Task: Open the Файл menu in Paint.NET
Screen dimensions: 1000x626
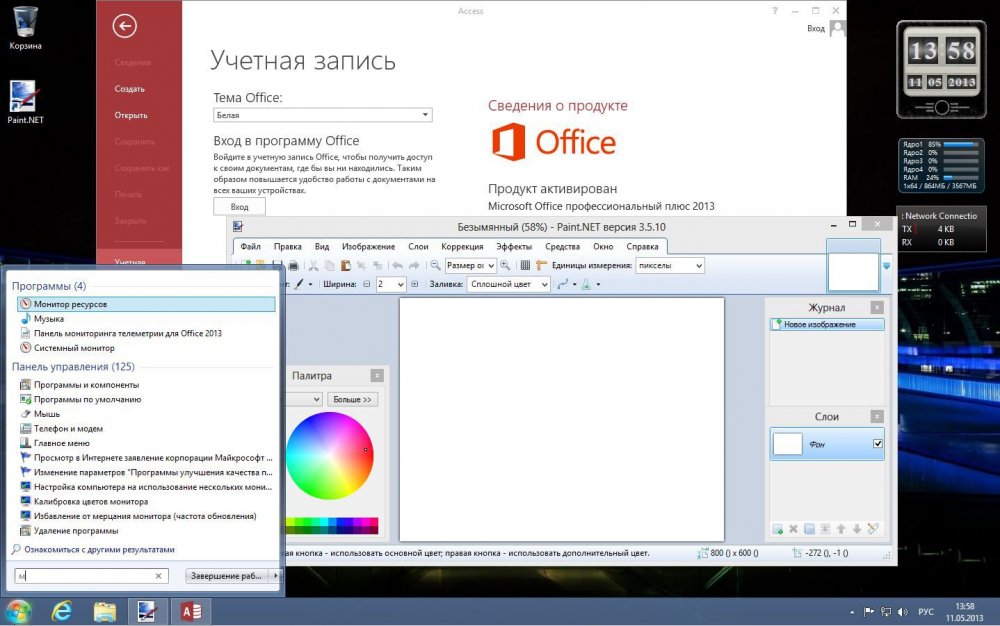Action: click(251, 246)
